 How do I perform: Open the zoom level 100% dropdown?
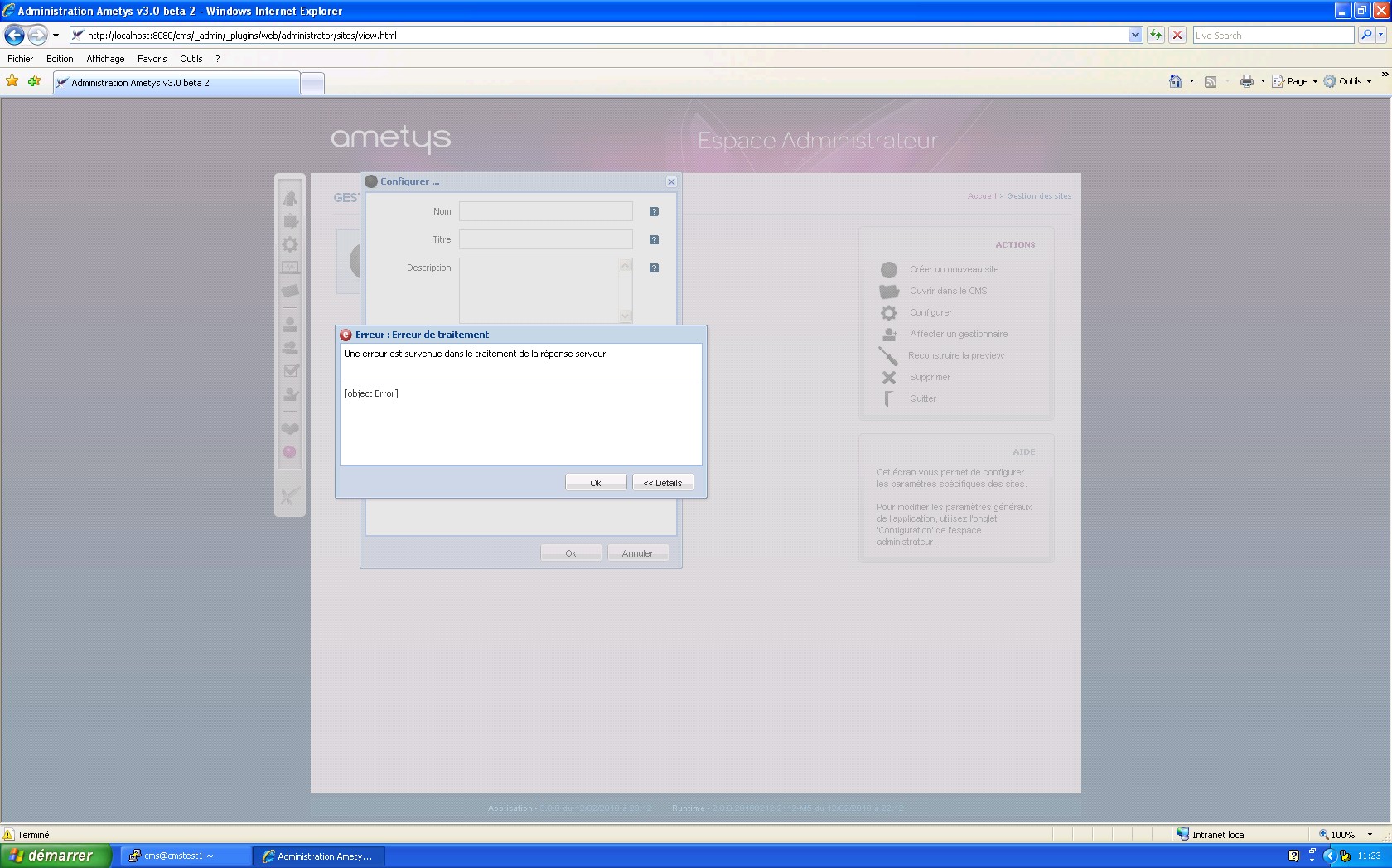1370,835
